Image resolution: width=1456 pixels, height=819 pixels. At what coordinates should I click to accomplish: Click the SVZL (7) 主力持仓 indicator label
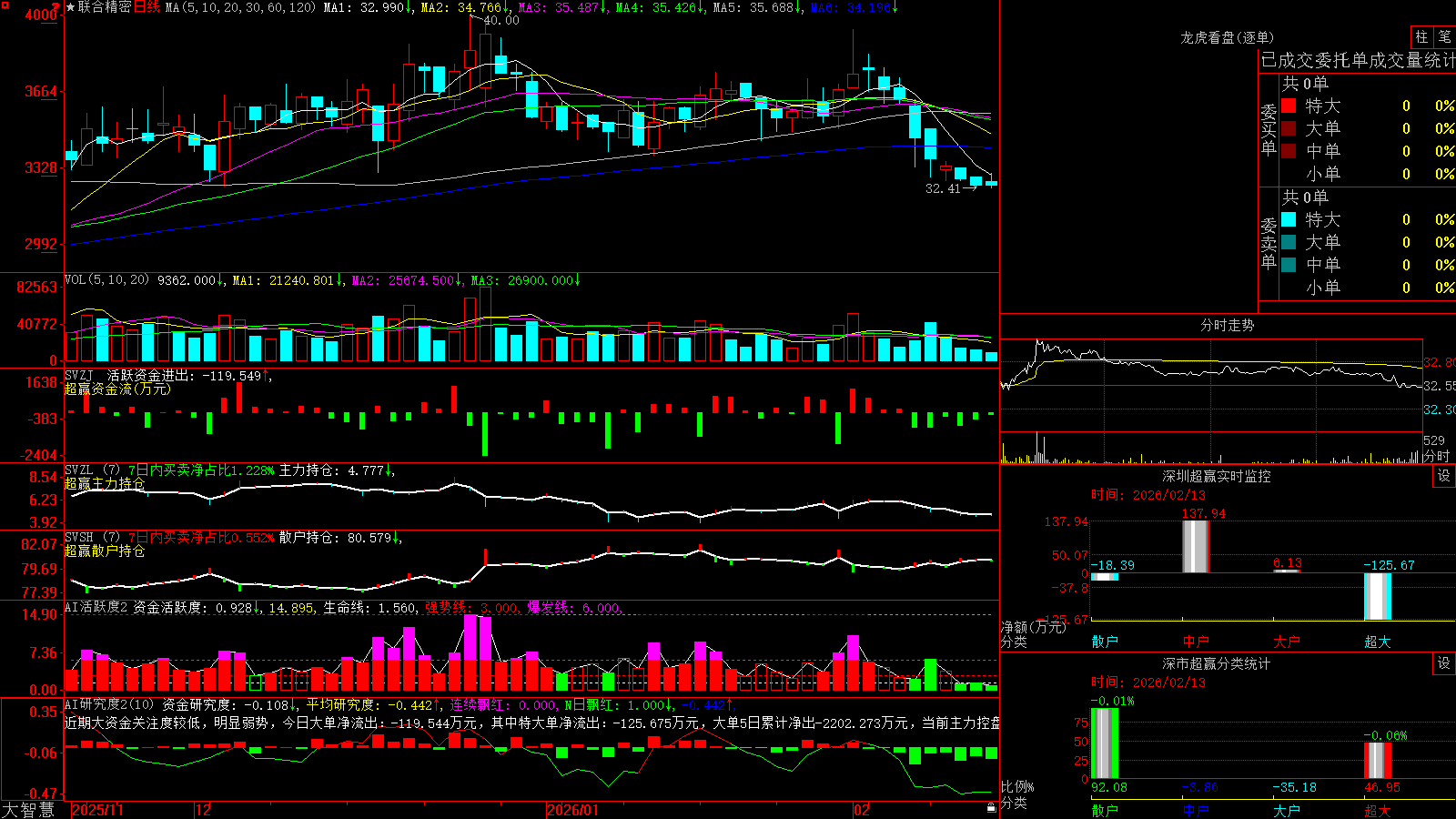tap(92, 470)
